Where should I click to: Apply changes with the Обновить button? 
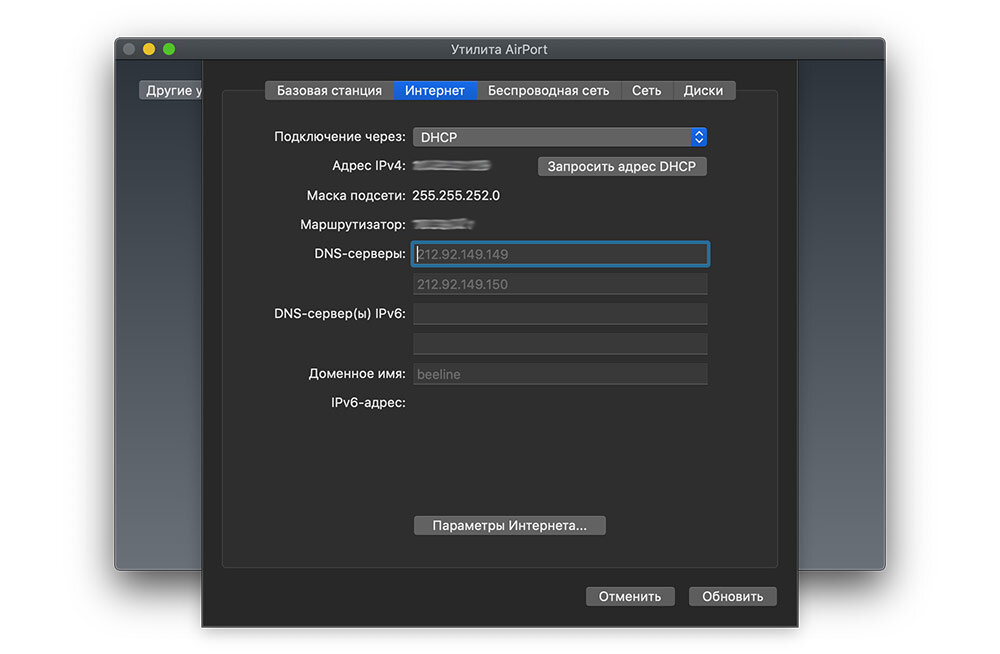coord(732,596)
